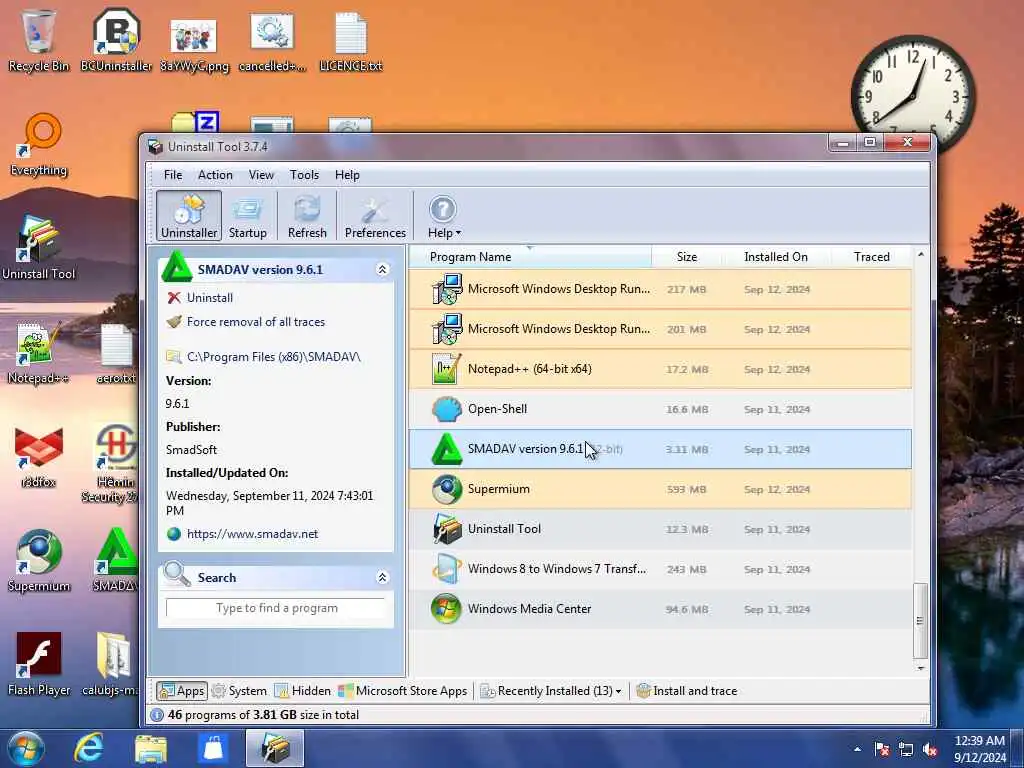
Task: Select the Notepad++ desktop shortcut
Action: (39, 353)
